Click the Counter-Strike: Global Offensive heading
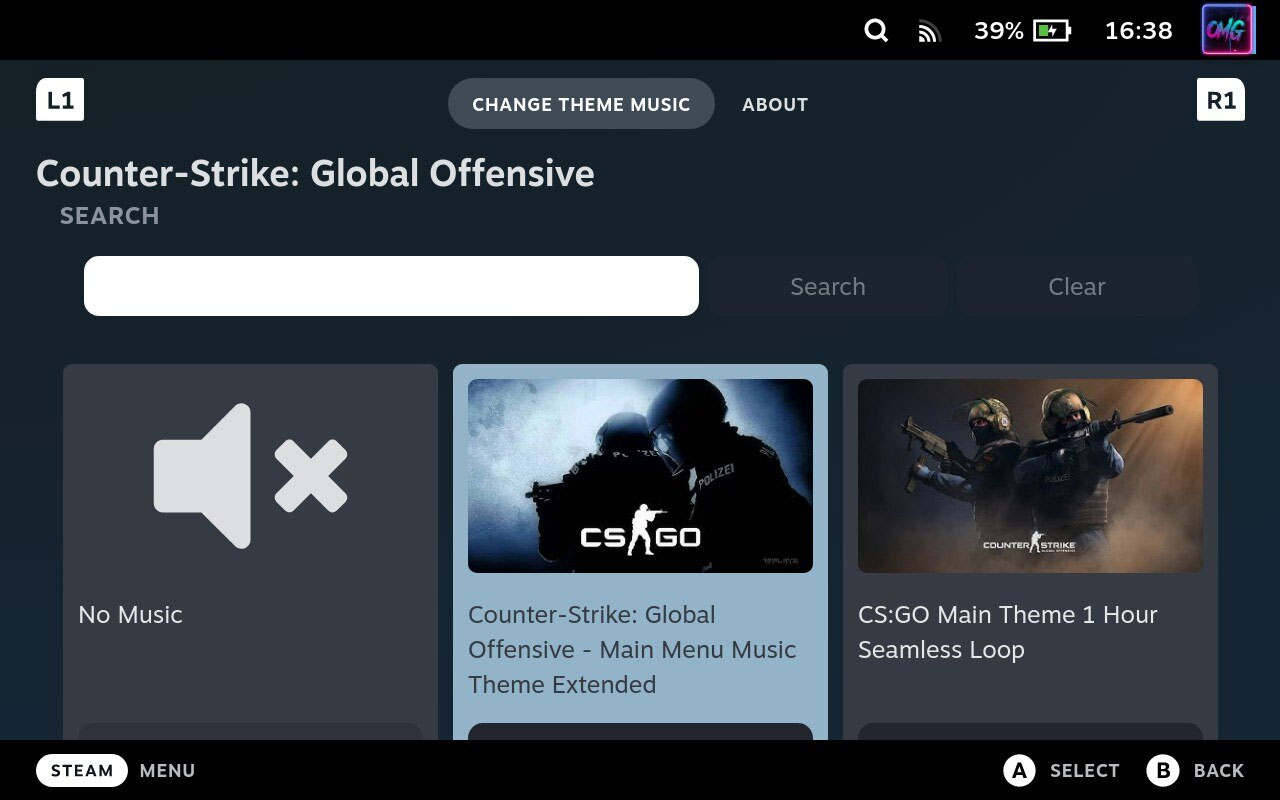The height and width of the screenshot is (800, 1280). [315, 174]
